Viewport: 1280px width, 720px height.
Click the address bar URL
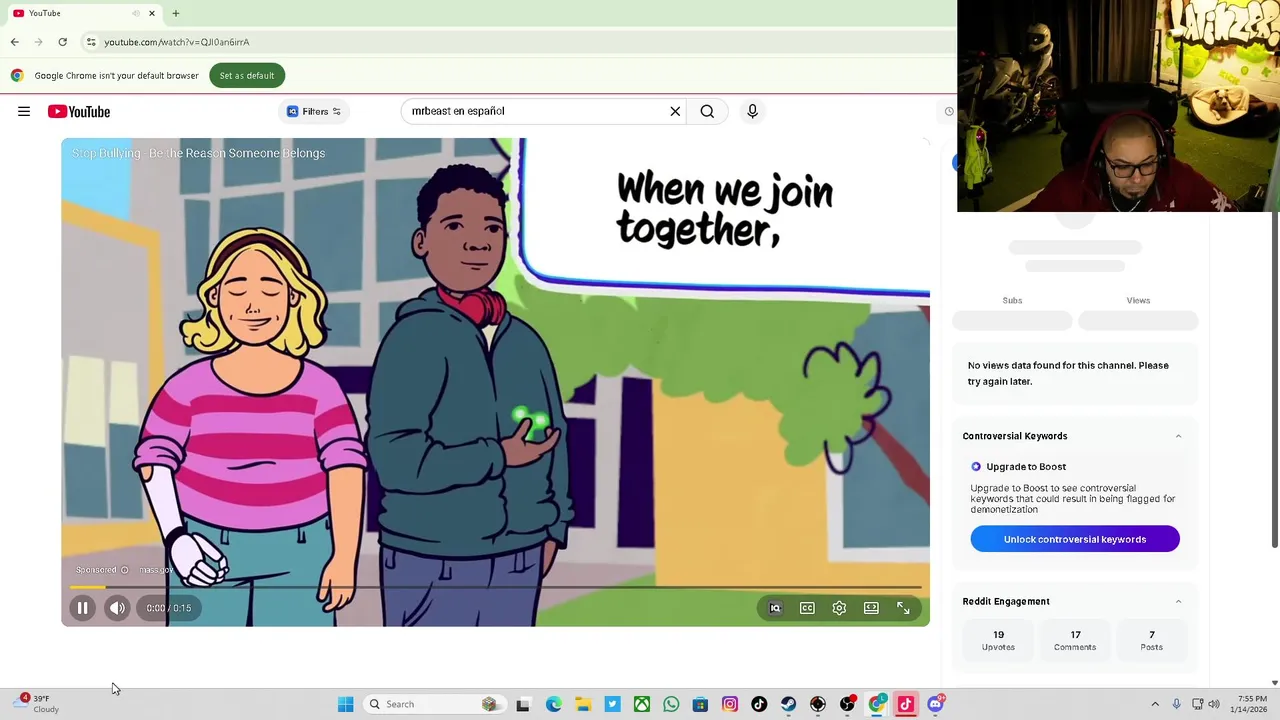[x=177, y=42]
